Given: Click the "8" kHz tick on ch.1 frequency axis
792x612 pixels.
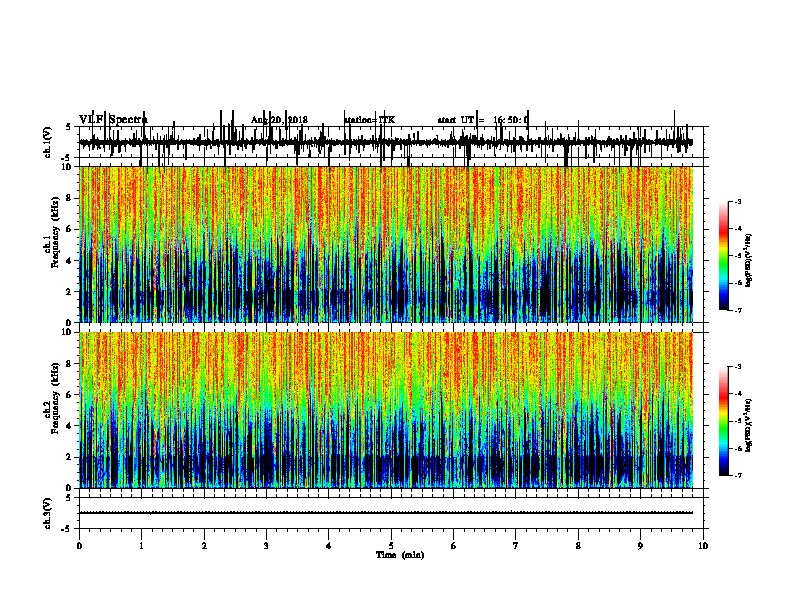Looking at the screenshot, I should click(70, 198).
